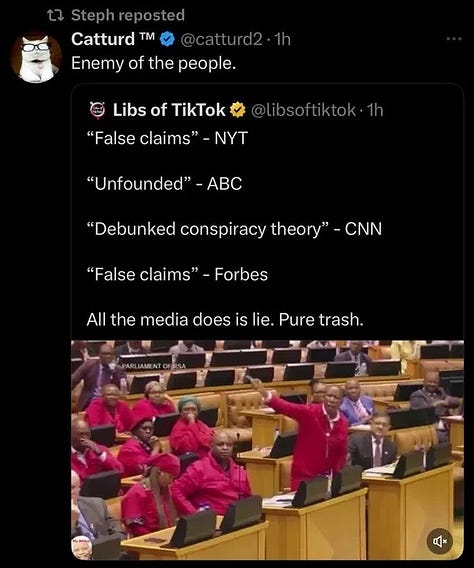474x568 pixels.
Task: Click the Parliament of RSA watermark
Action: 152,366
